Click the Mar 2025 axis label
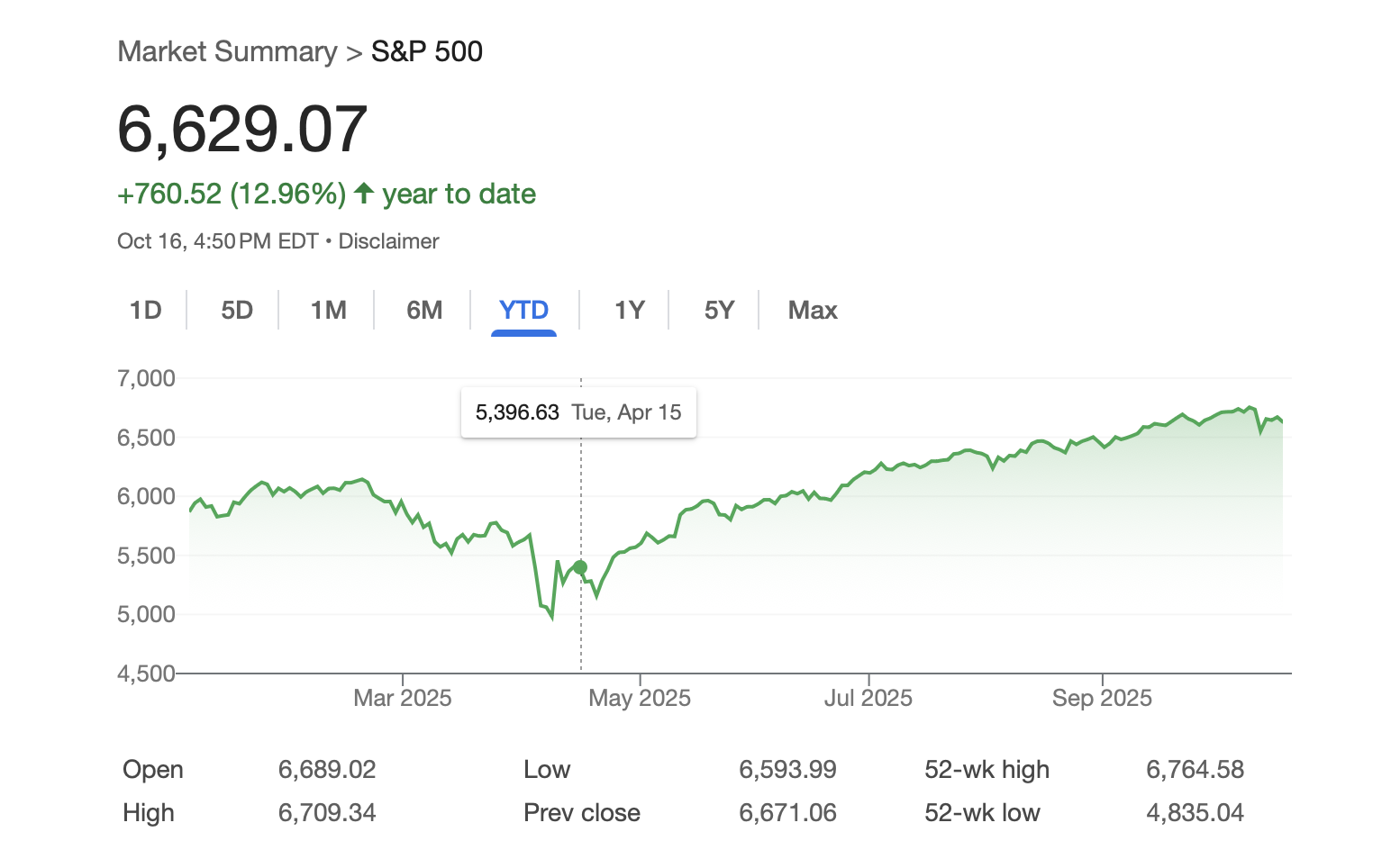Image resolution: width=1391 pixels, height=868 pixels. (x=402, y=698)
